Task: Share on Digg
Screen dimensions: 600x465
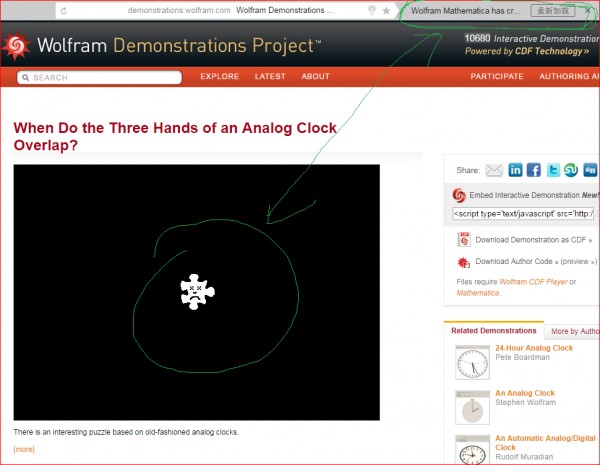Action: pyautogui.click(x=590, y=170)
